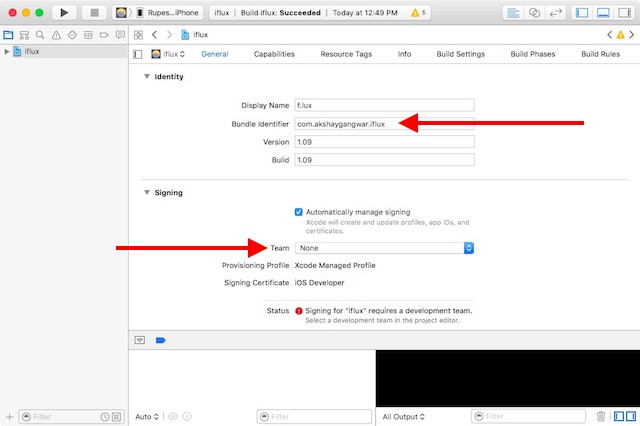Show the version editor

556,13
